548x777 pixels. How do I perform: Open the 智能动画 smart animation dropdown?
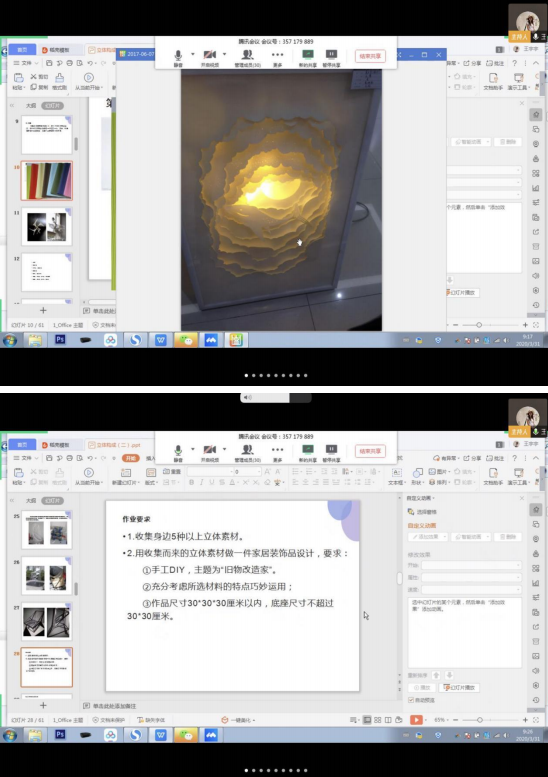click(471, 537)
